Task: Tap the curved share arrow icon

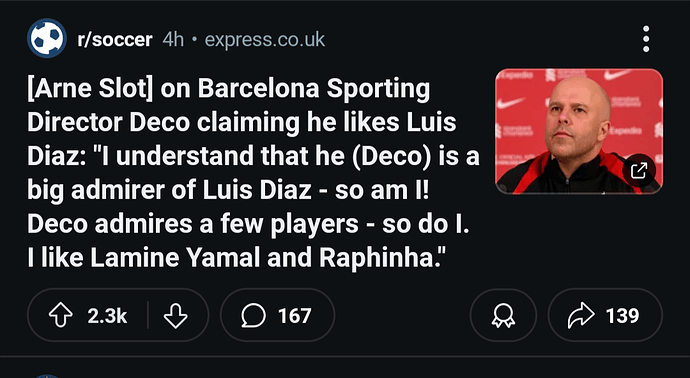Action: coord(581,316)
